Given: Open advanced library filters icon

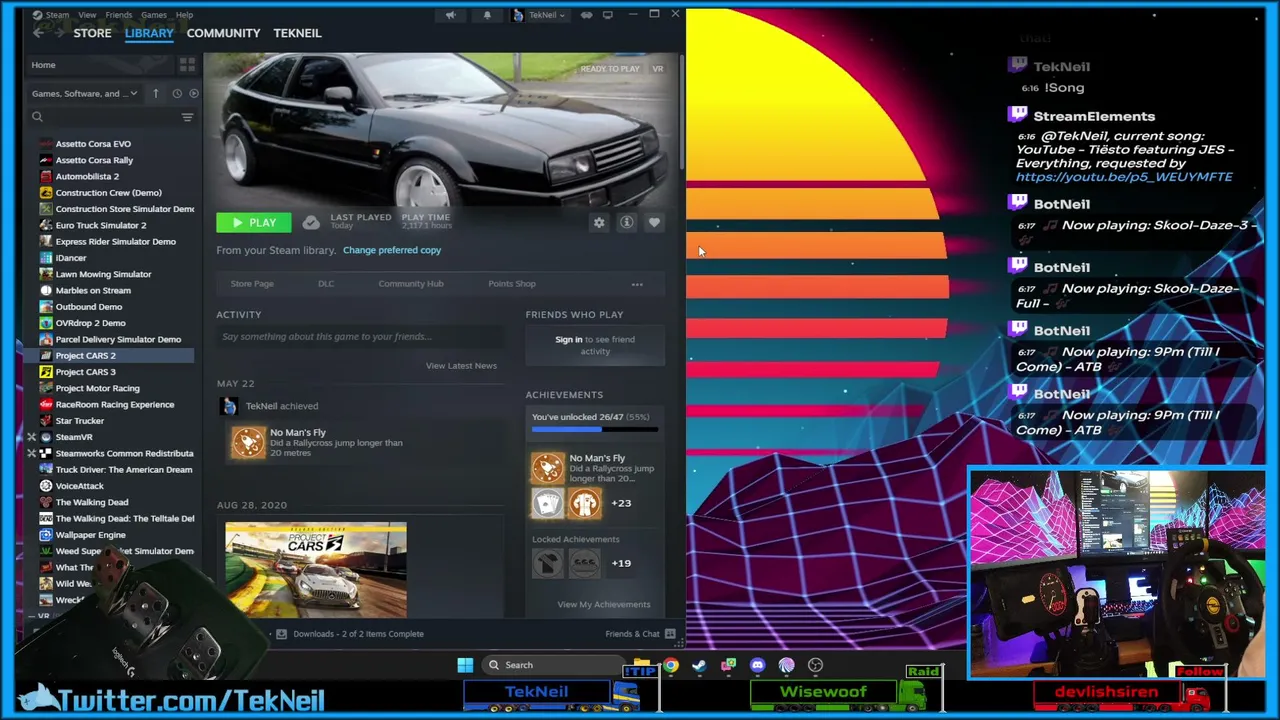Looking at the screenshot, I should (x=187, y=117).
